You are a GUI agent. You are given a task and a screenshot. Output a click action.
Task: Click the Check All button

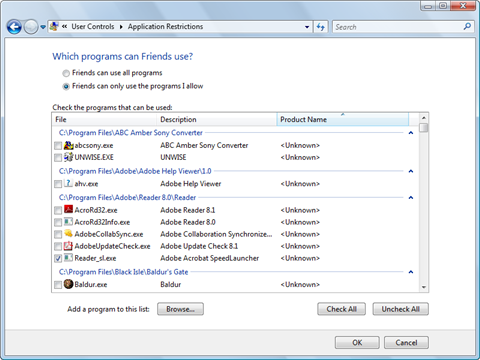pos(341,309)
